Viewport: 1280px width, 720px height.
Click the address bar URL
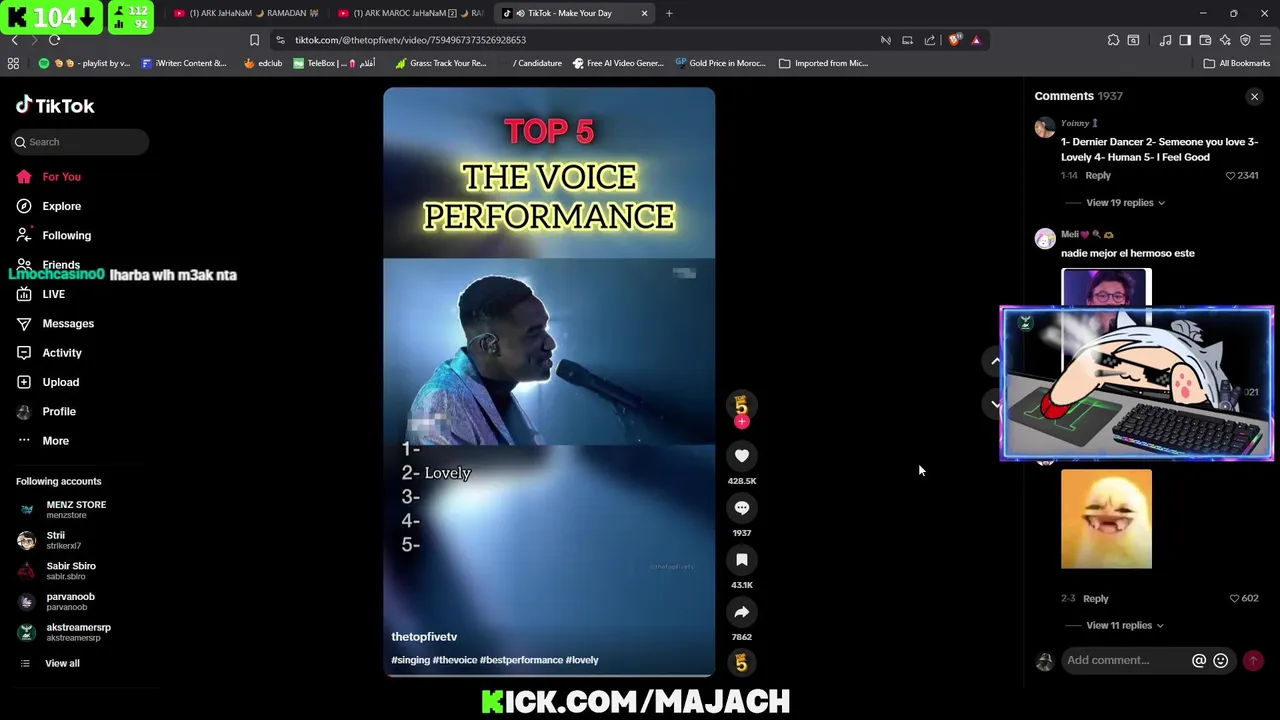coord(410,40)
